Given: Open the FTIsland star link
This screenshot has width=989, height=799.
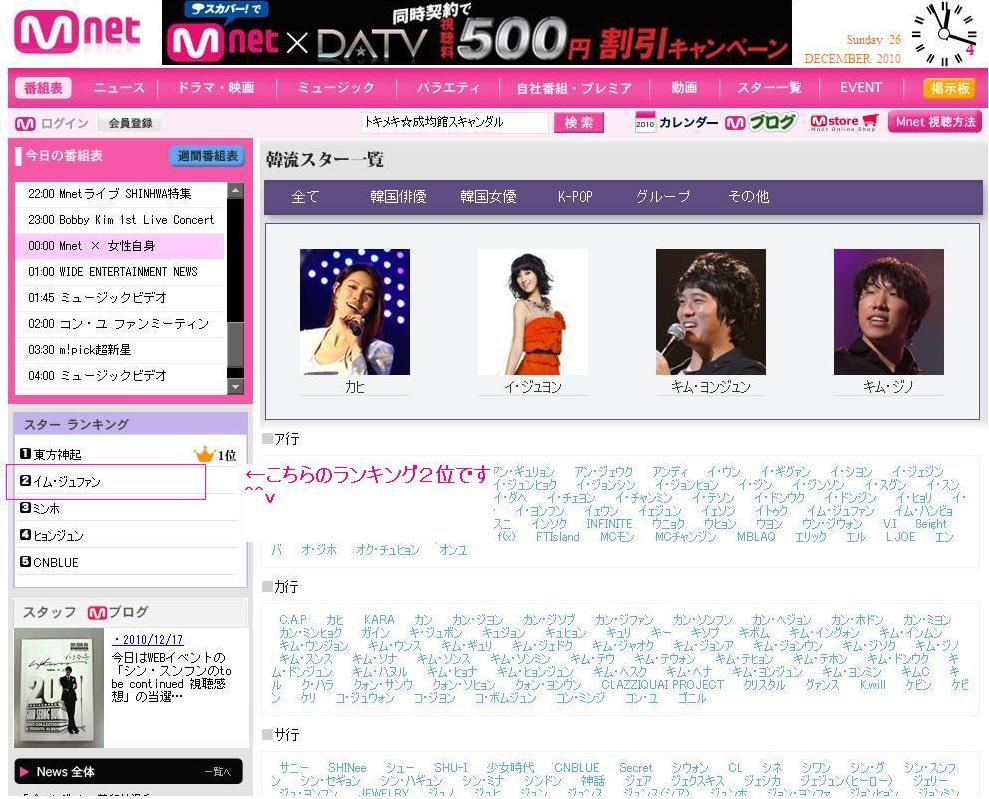Looking at the screenshot, I should [558, 537].
